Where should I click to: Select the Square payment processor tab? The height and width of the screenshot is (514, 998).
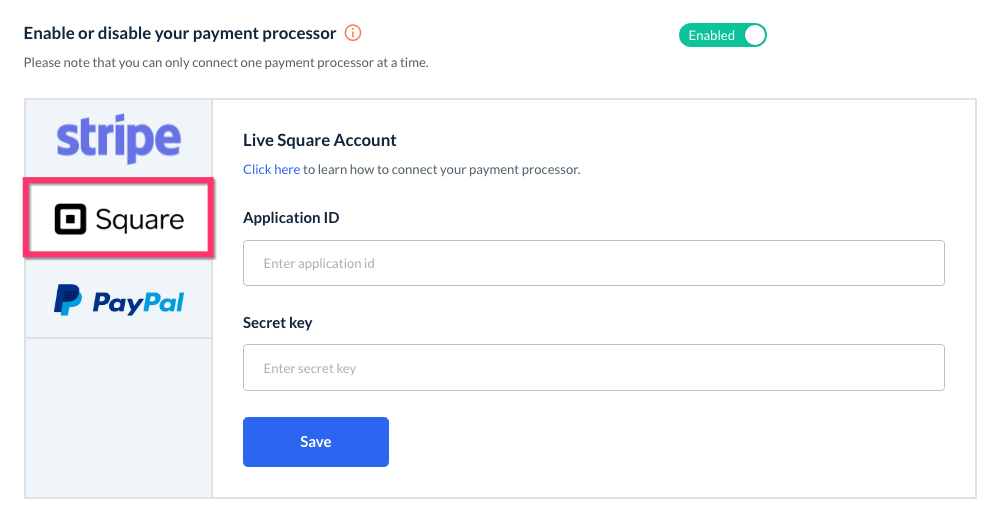[118, 219]
